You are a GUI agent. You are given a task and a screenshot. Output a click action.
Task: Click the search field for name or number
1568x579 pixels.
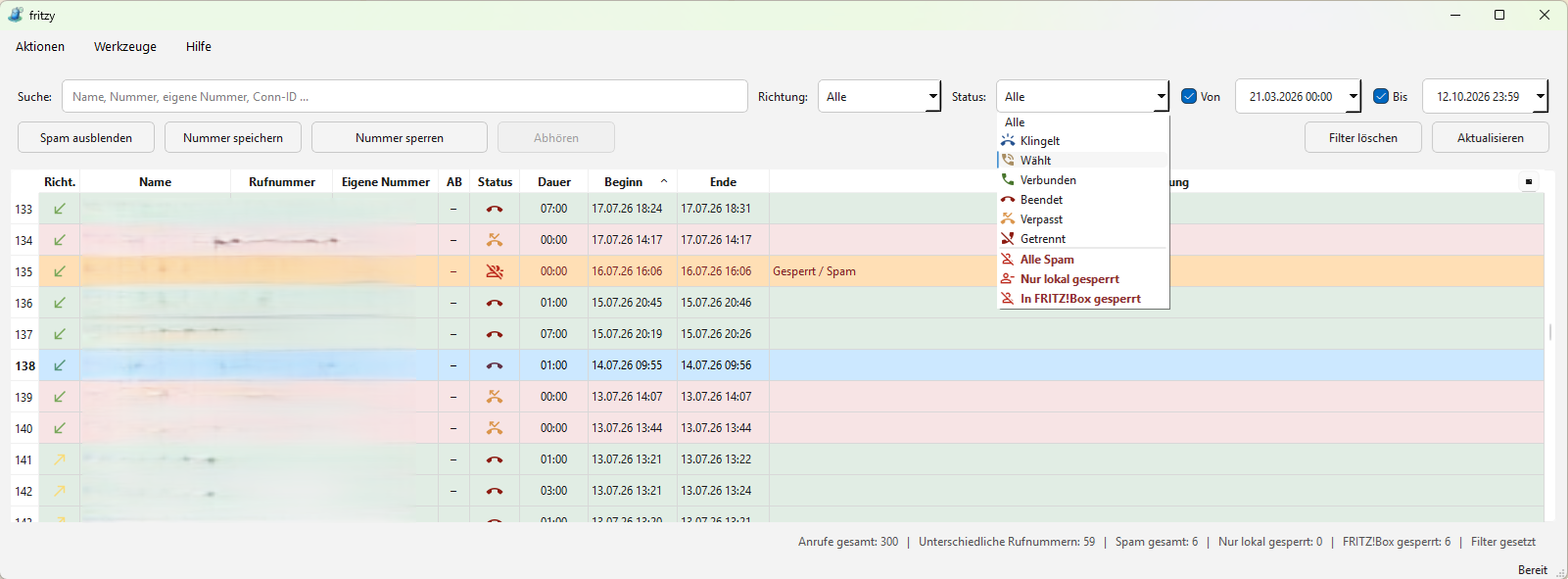pyautogui.click(x=404, y=97)
